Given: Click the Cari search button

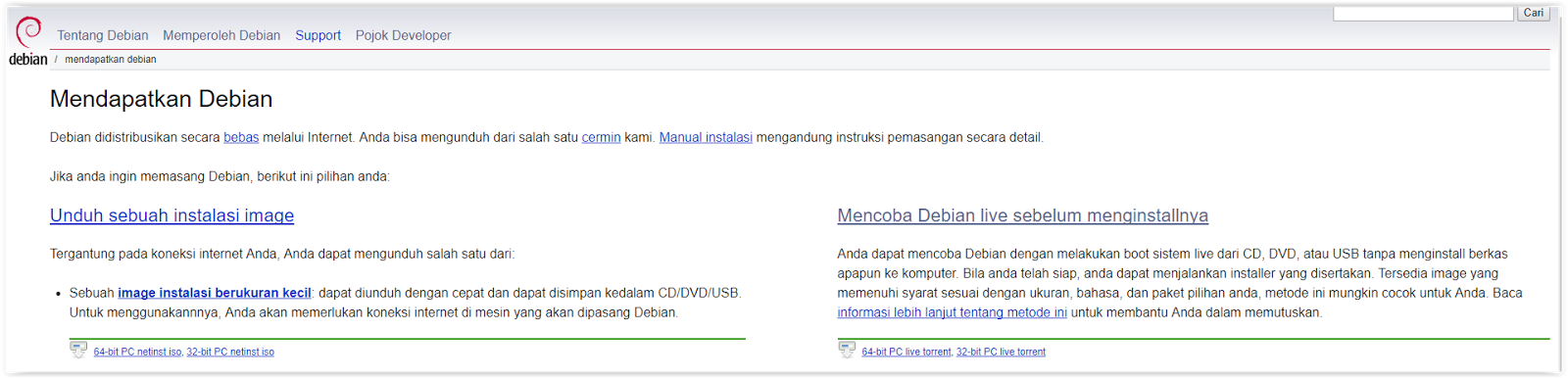Looking at the screenshot, I should [x=1533, y=13].
